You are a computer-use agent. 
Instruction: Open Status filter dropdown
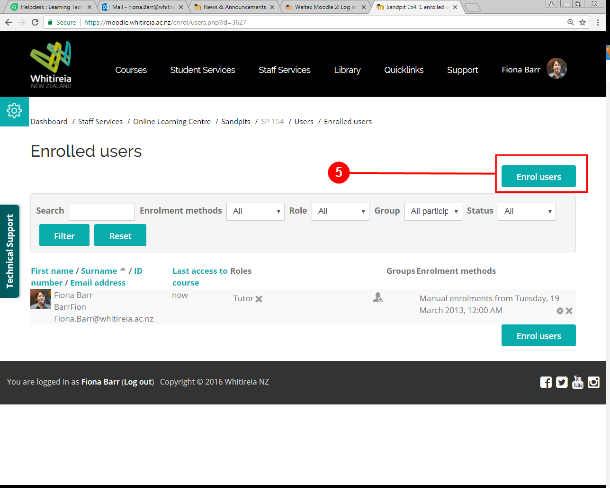(526, 211)
